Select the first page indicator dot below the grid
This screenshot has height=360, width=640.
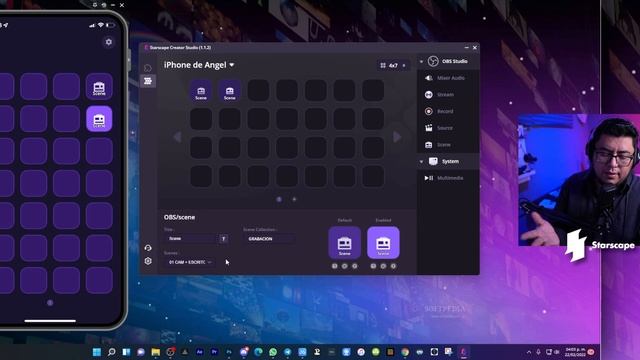point(279,200)
